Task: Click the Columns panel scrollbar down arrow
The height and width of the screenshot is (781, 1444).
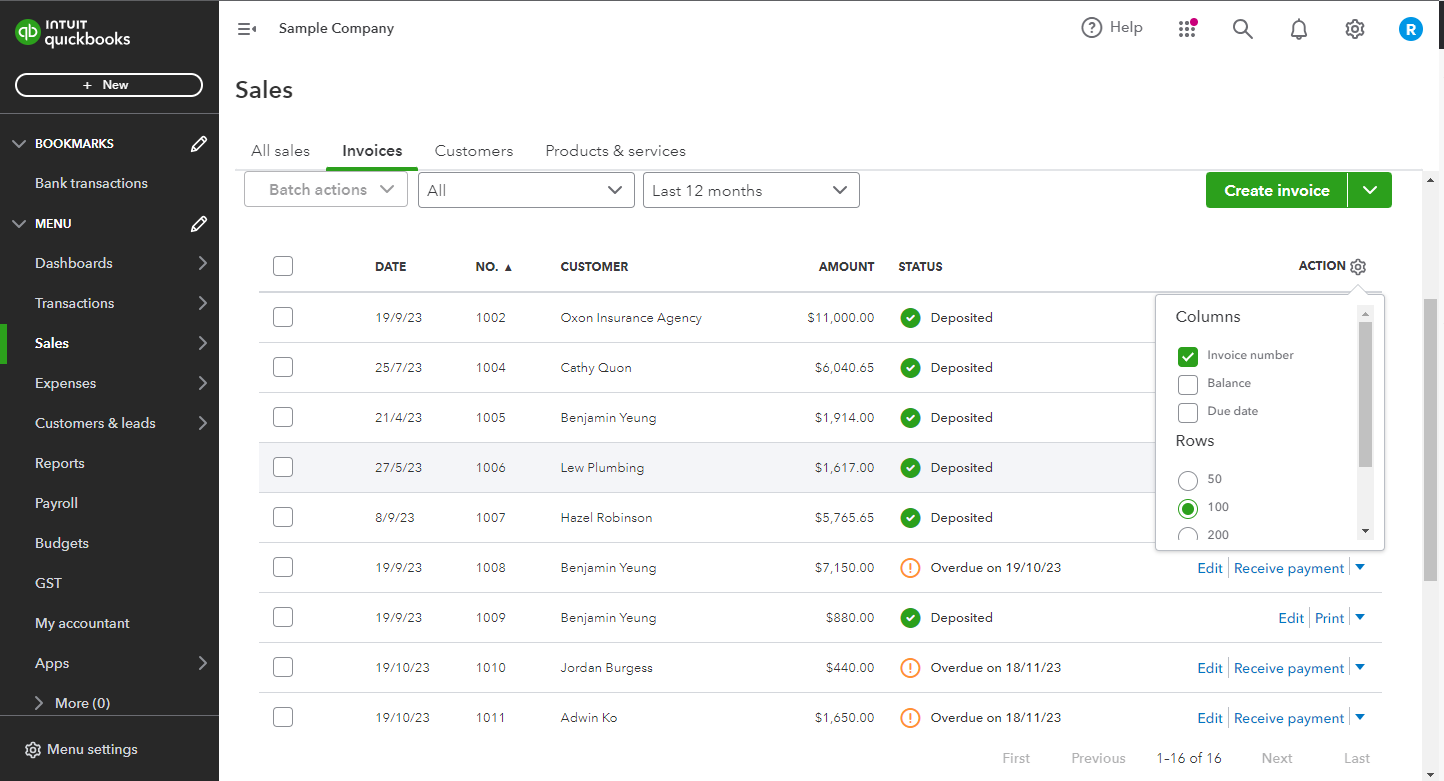Action: [1366, 531]
